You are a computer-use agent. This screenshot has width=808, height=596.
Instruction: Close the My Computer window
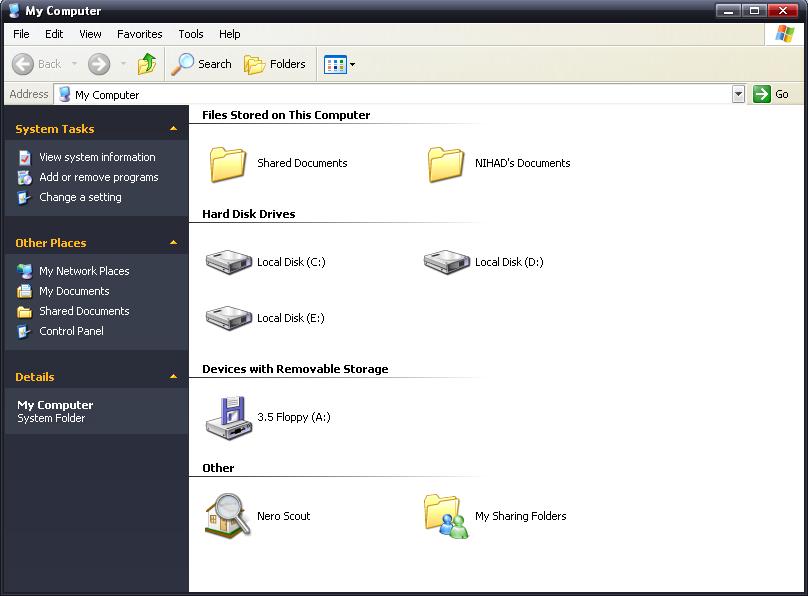(782, 11)
